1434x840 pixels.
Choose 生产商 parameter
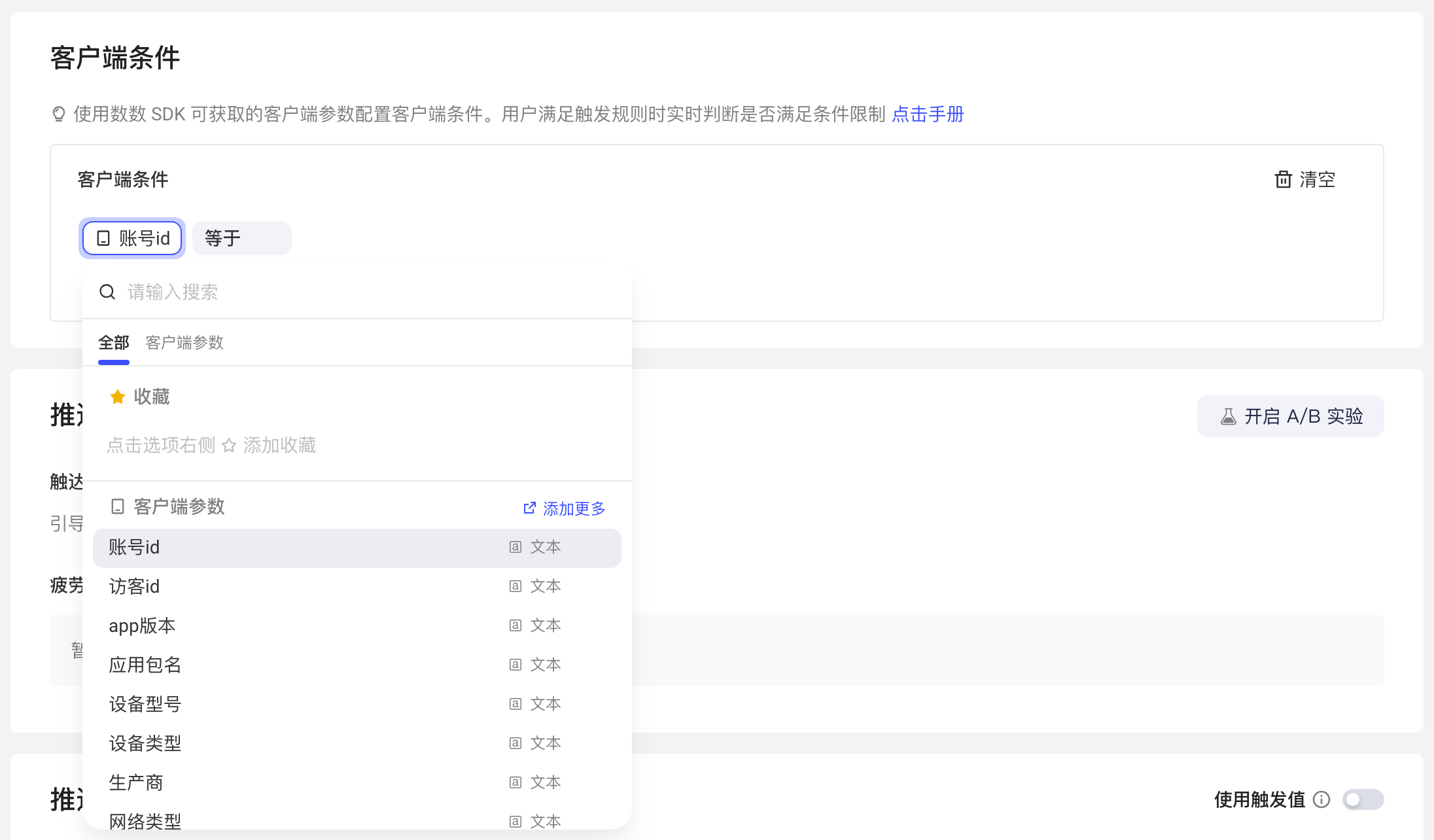[x=357, y=783]
